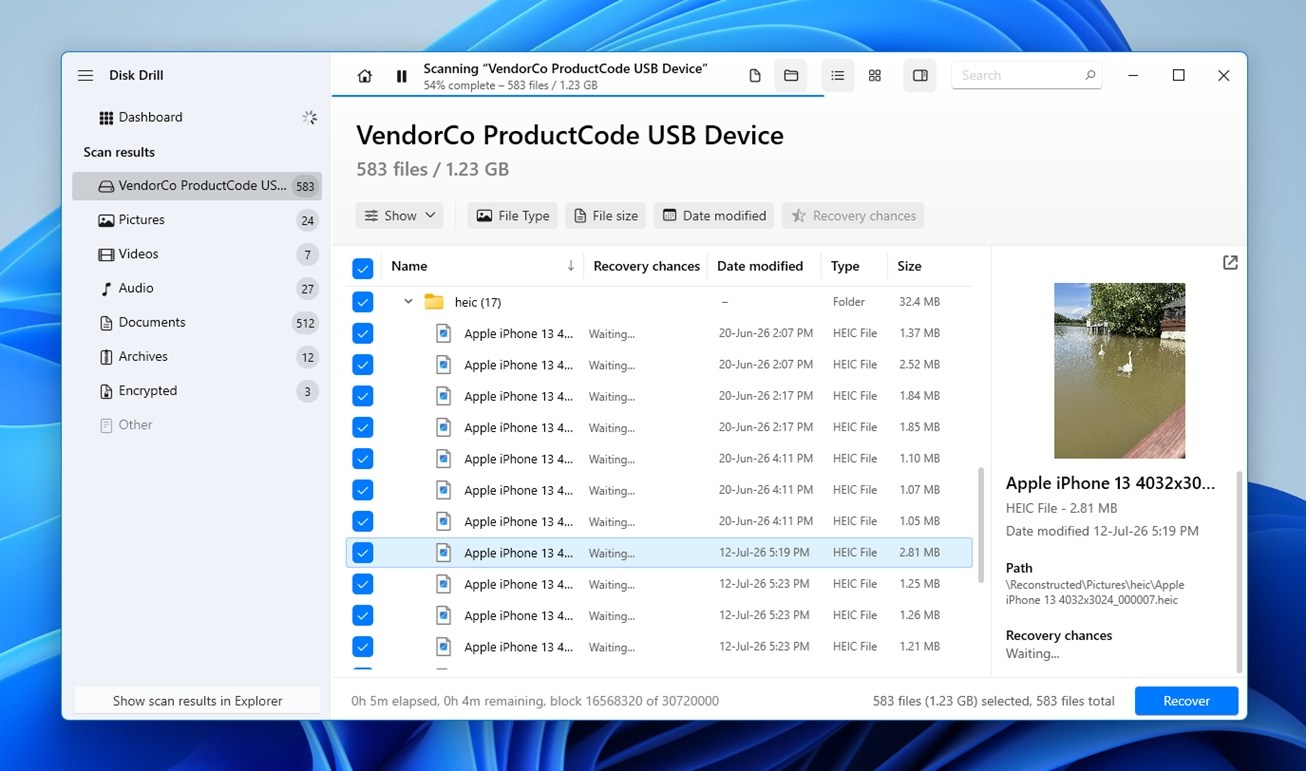This screenshot has height=771, width=1306.
Task: Select Archives category icon
Action: (106, 357)
